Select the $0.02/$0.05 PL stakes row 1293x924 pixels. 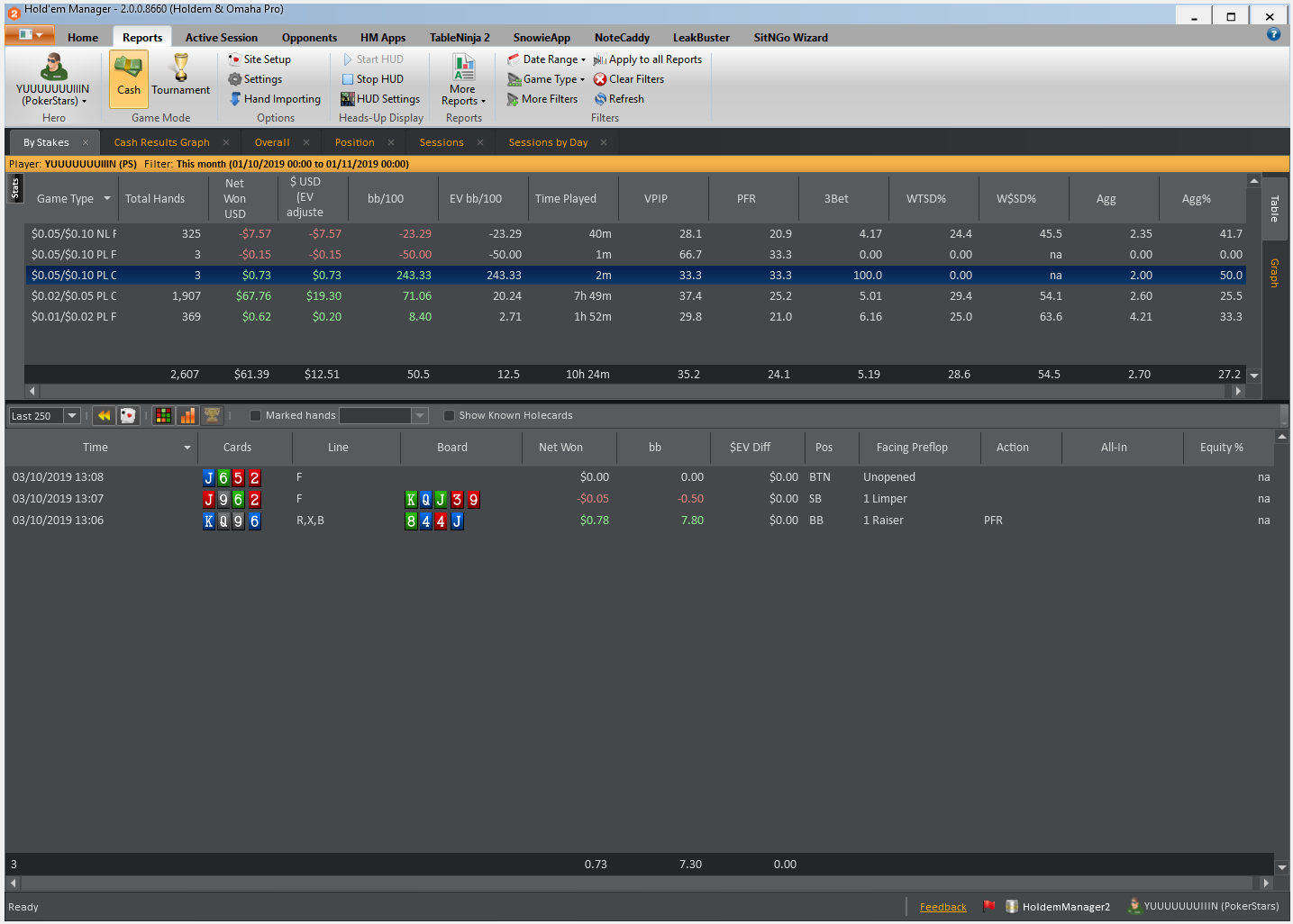click(634, 296)
